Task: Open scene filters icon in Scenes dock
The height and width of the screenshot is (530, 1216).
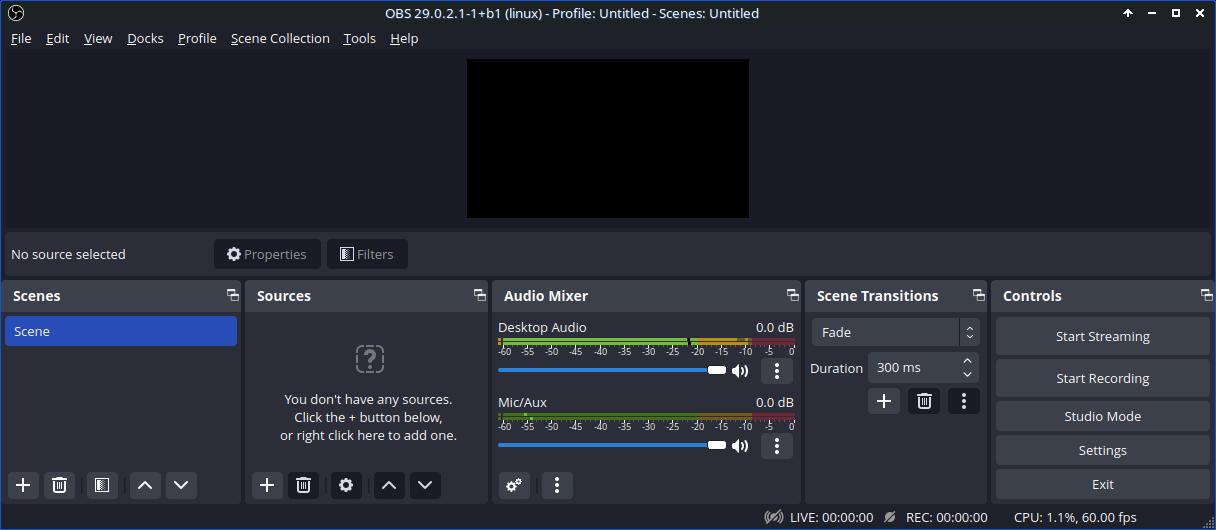Action: coord(101,485)
